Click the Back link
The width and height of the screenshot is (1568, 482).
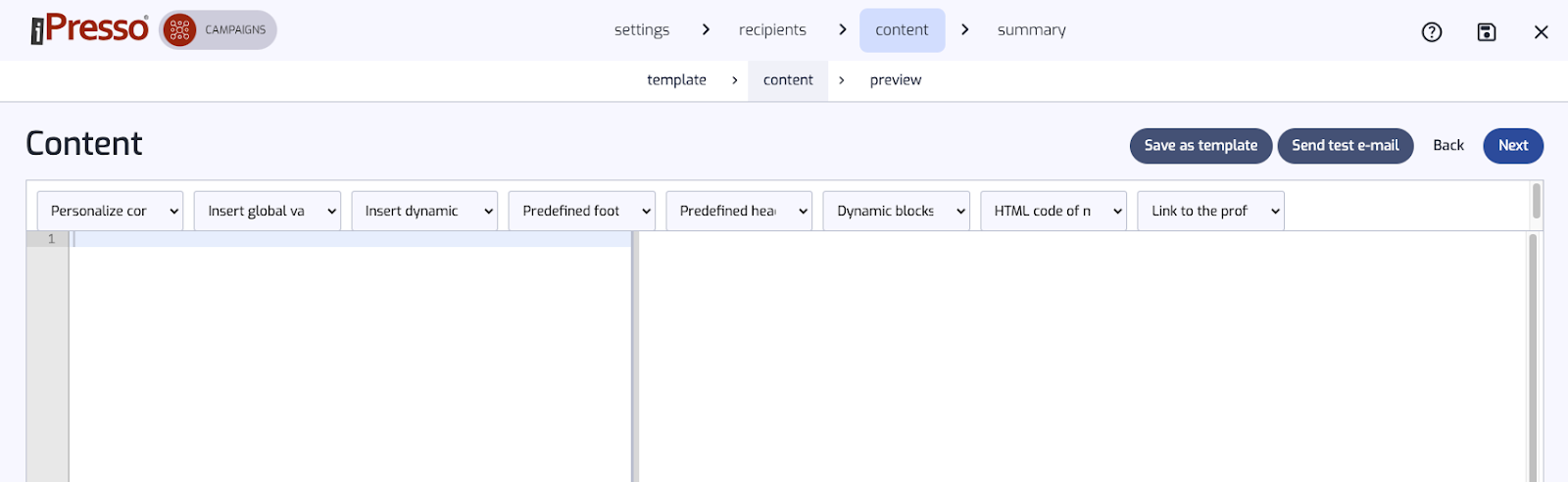coord(1448,146)
